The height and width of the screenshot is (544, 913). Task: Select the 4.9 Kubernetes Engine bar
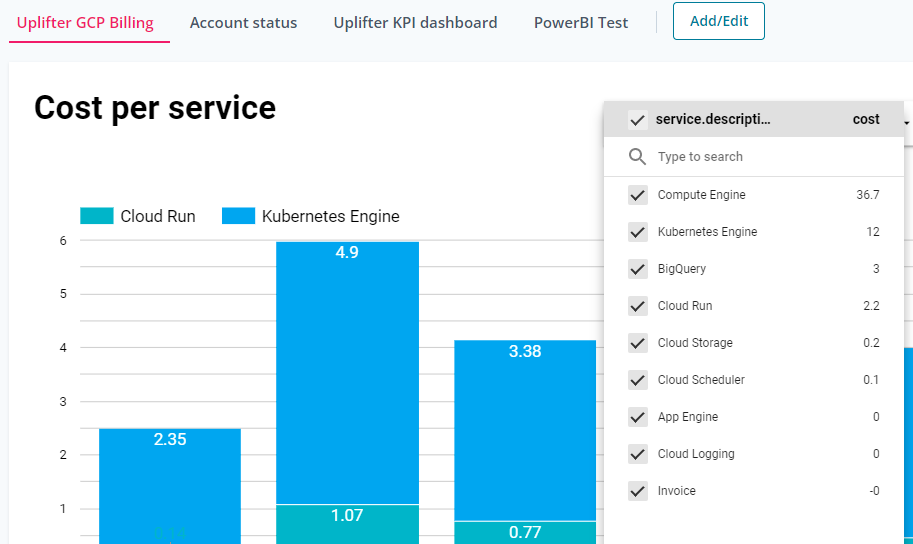[347, 373]
